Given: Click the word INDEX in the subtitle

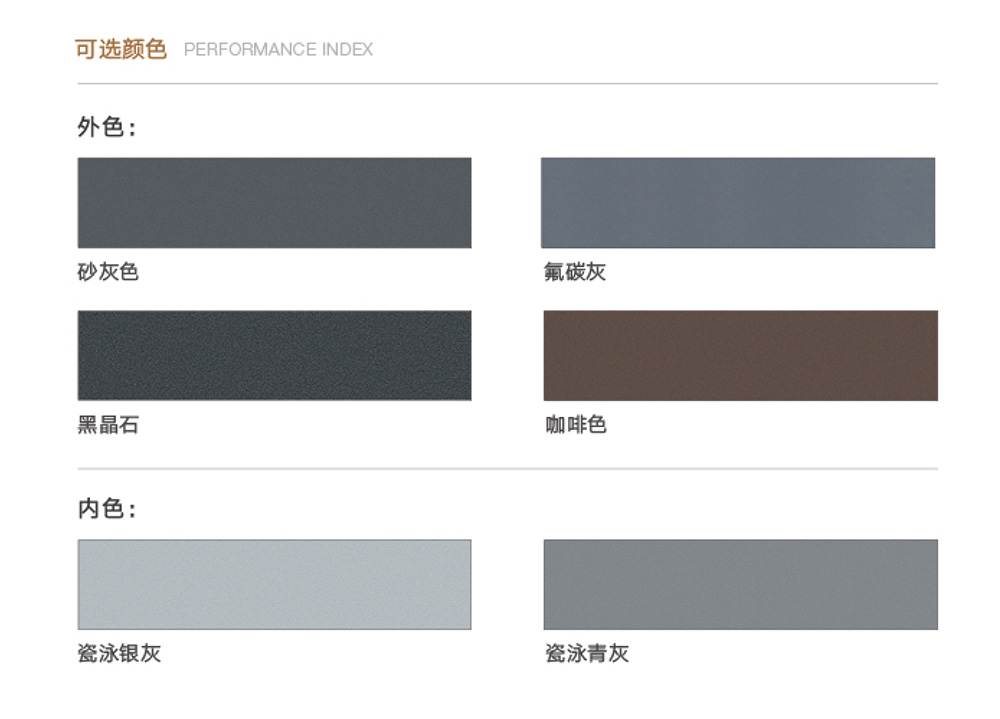Looking at the screenshot, I should [x=348, y=50].
